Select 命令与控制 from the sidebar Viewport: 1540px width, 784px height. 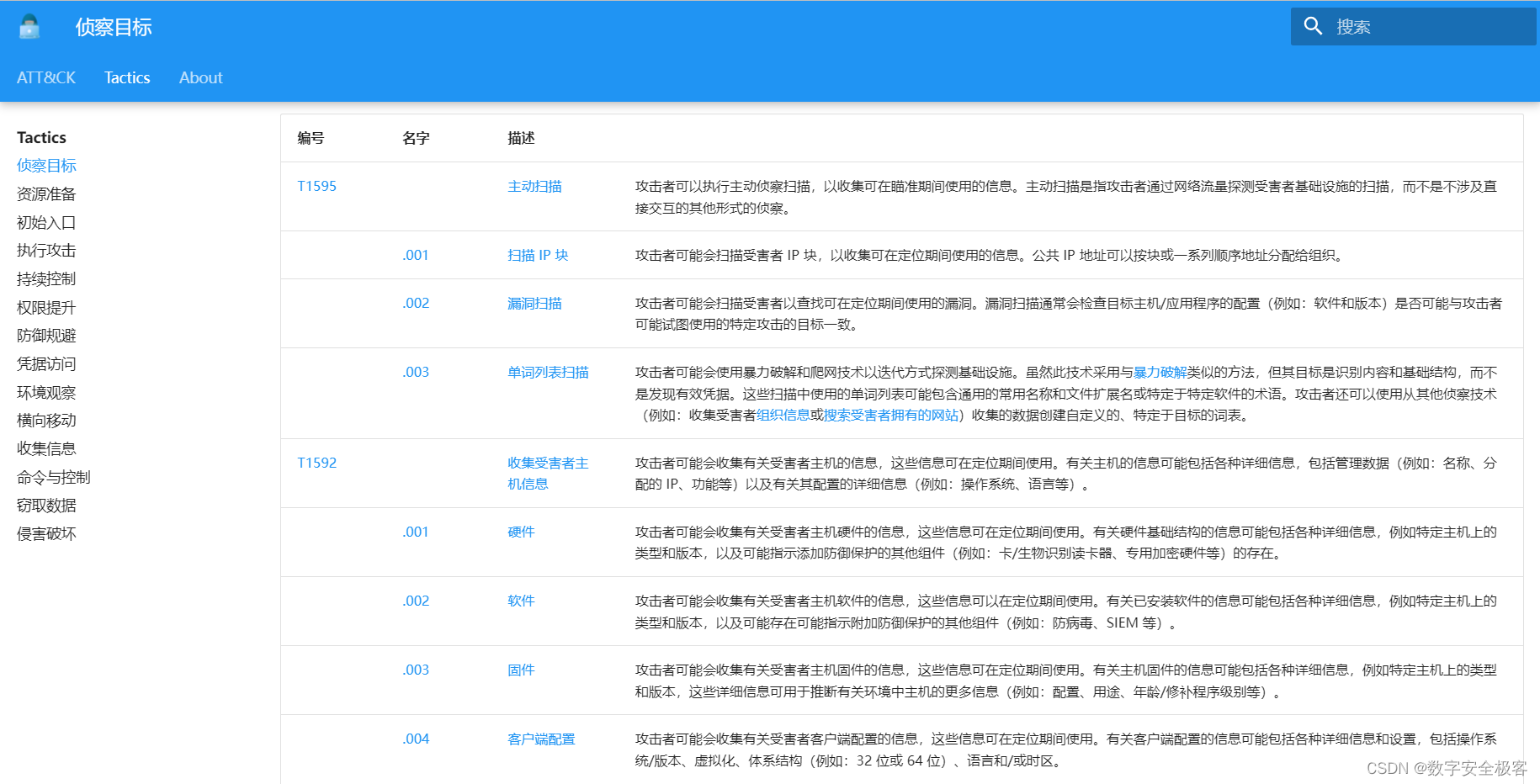click(x=54, y=476)
